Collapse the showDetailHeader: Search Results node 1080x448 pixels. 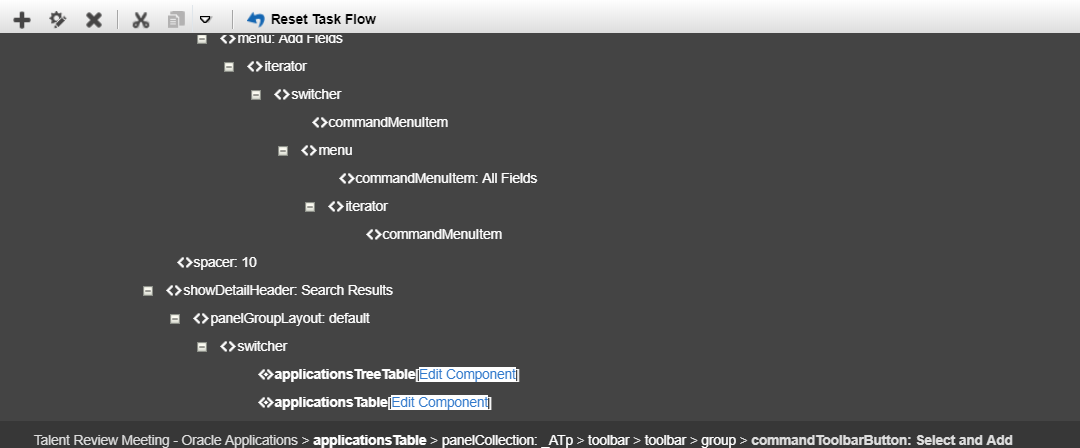click(148, 291)
